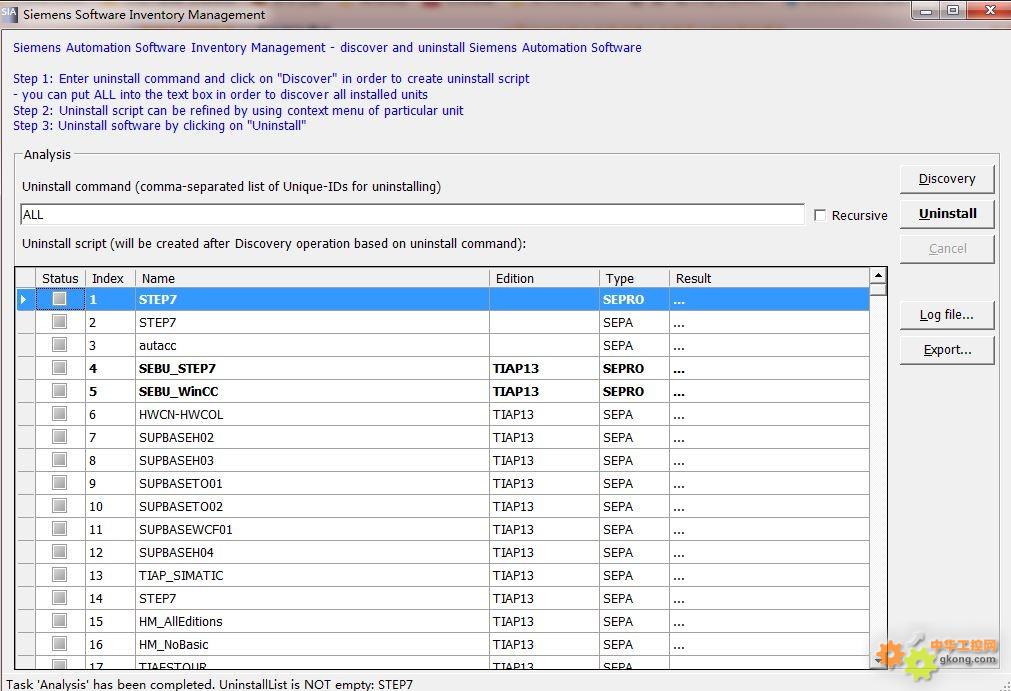Image resolution: width=1011 pixels, height=691 pixels.
Task: Maximize the Inventory Management window
Action: point(953,10)
